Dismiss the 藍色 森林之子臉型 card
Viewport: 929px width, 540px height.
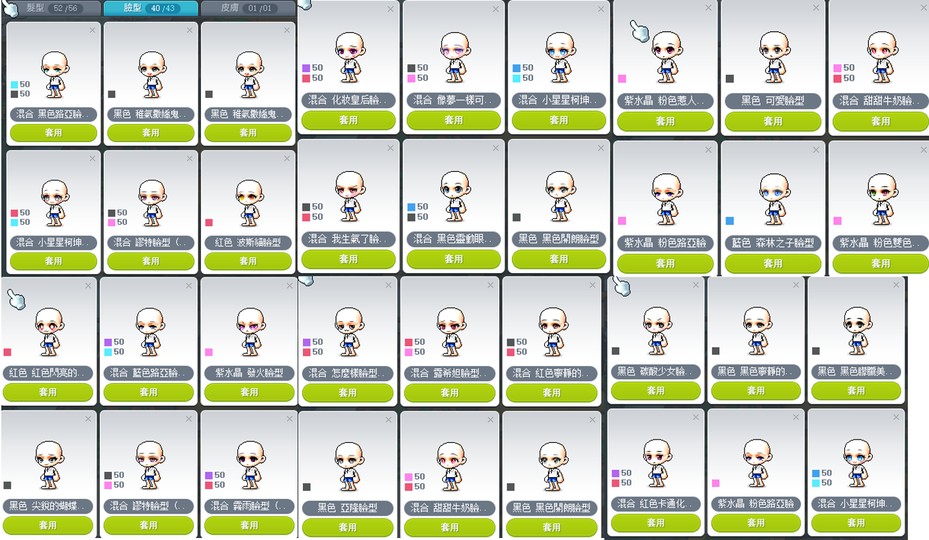(816, 150)
